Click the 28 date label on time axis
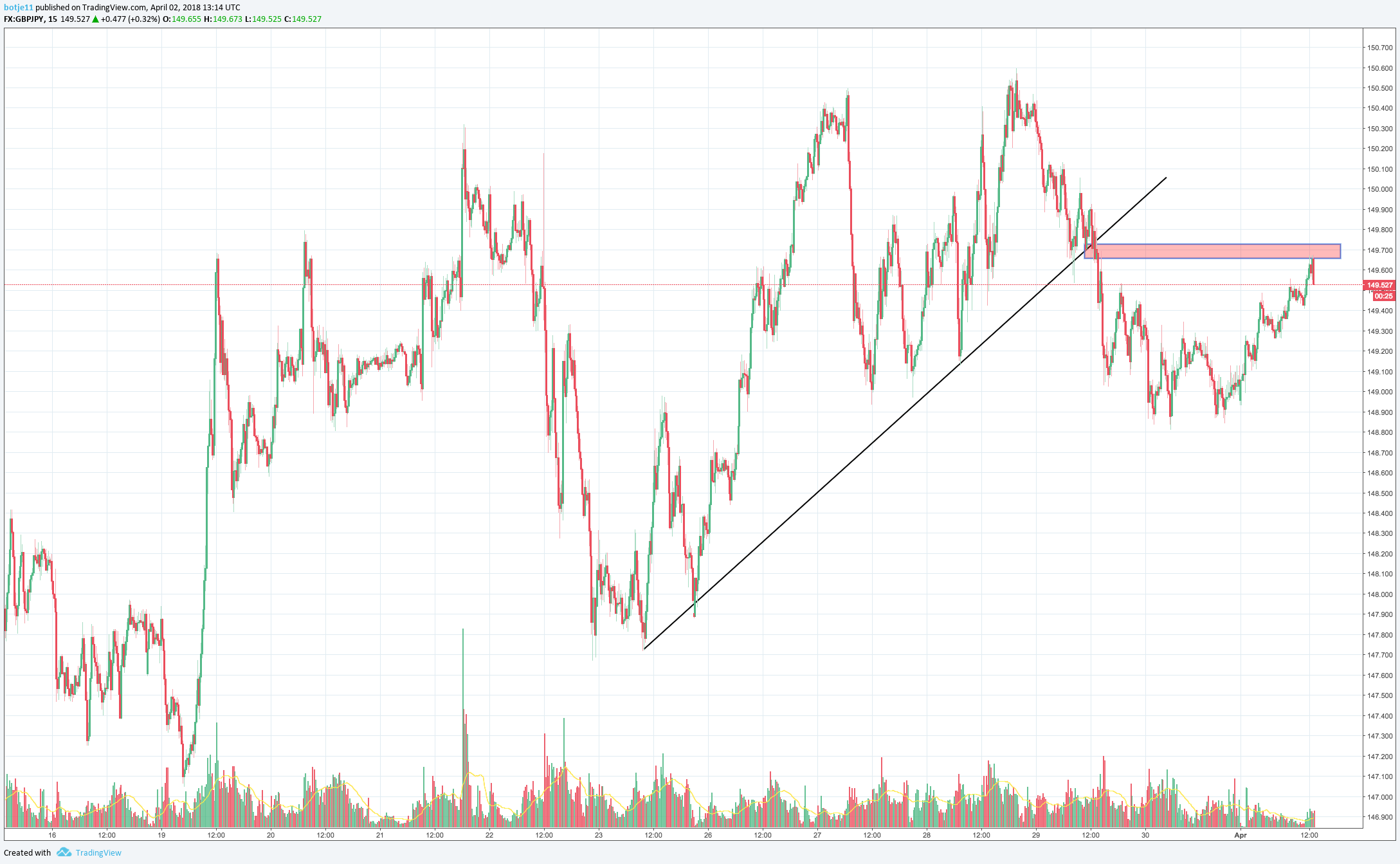This screenshot has width=1400, height=864. (927, 835)
